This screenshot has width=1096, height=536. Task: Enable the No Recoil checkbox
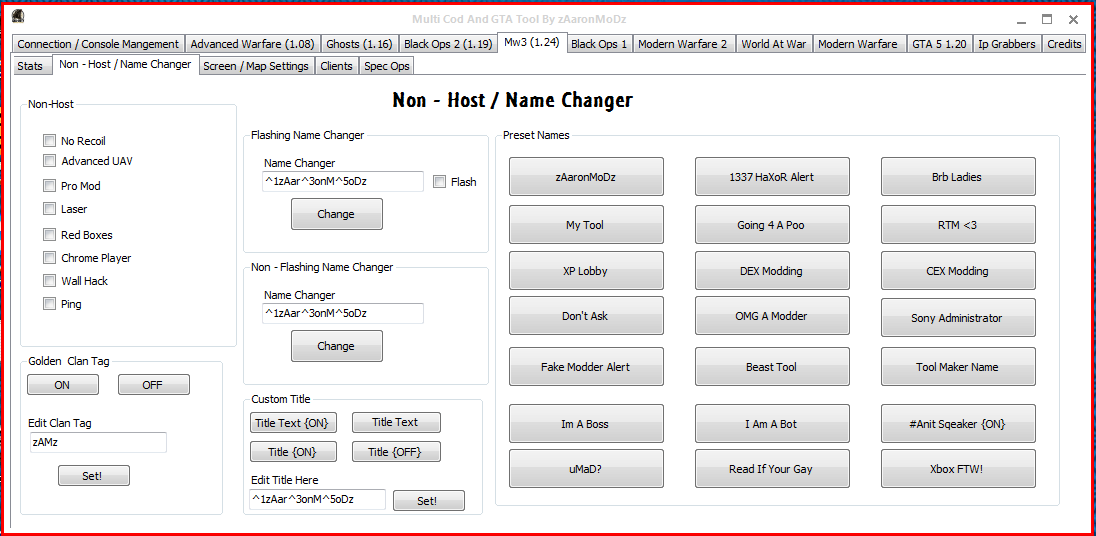[x=49, y=140]
